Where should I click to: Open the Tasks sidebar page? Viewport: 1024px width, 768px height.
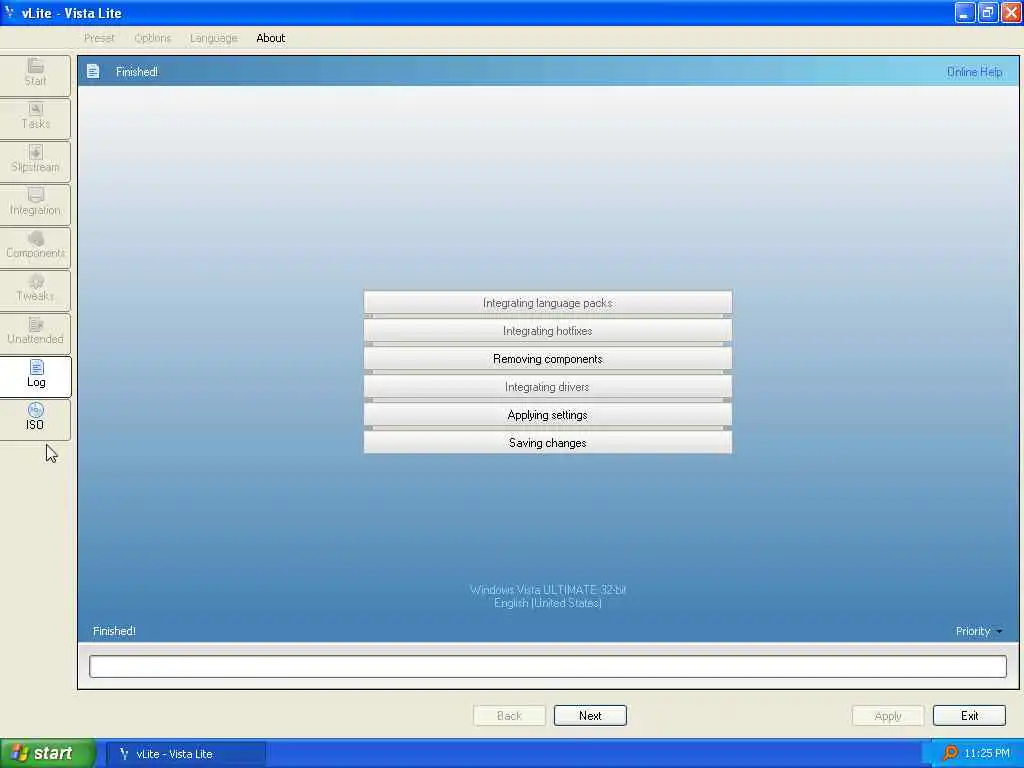point(35,117)
